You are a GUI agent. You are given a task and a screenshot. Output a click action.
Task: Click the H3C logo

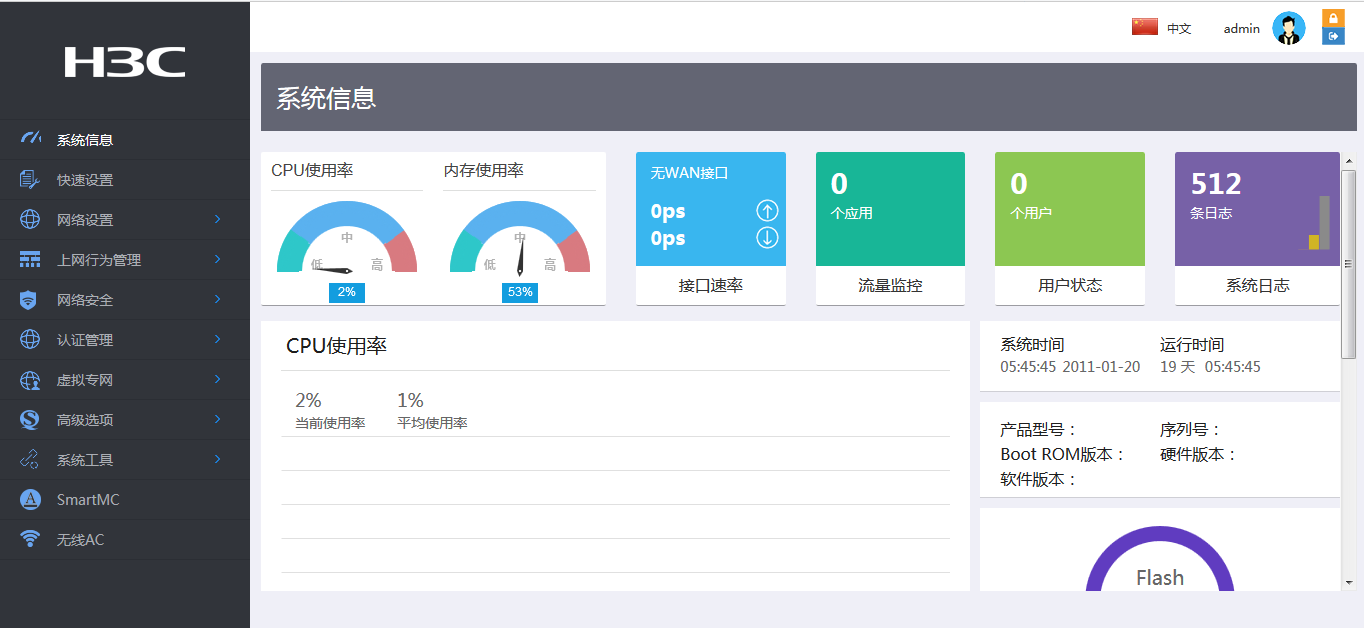[x=125, y=62]
